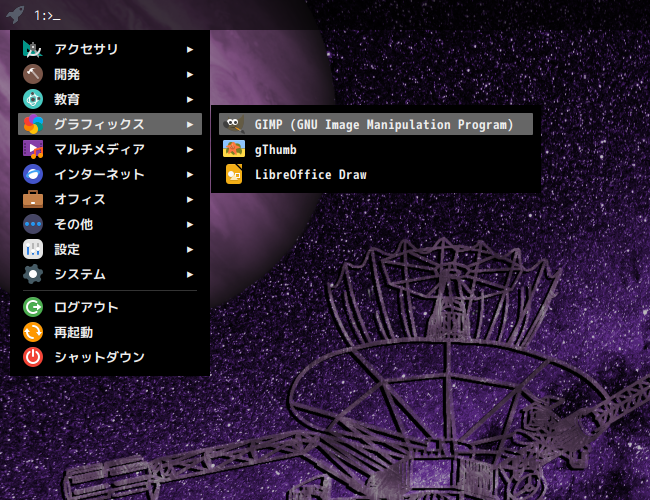
Task: Choose シャットダウン to power off
Action: pos(110,357)
